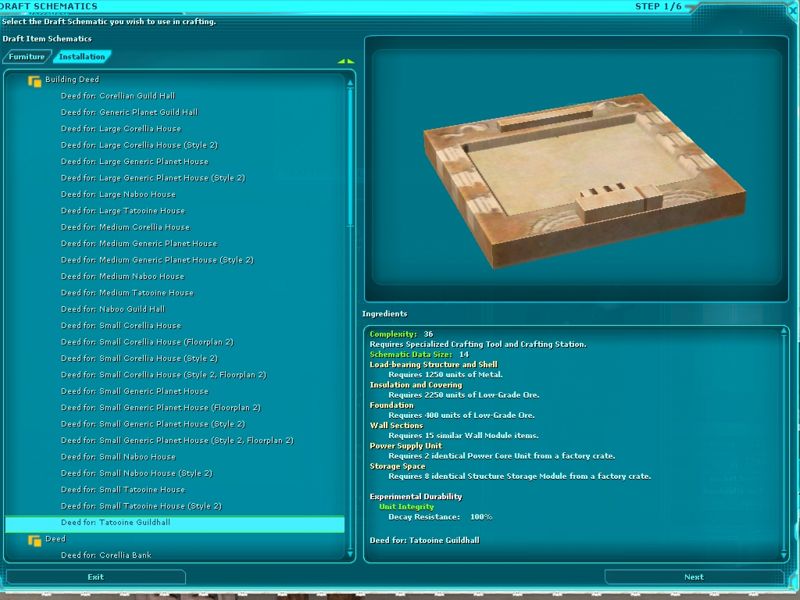Click the Deed category folder icon
This screenshot has width=800, height=600.
(x=35, y=539)
